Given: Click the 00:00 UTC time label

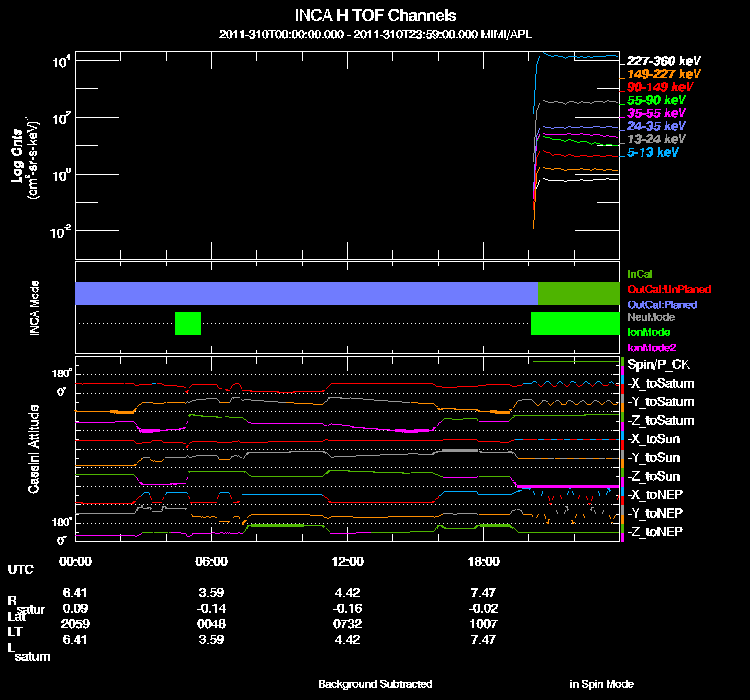Looking at the screenshot, I should pyautogui.click(x=75, y=561).
